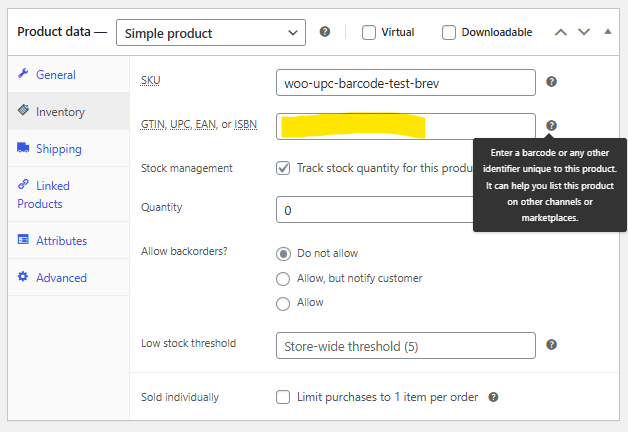628x432 pixels.
Task: Check Limit purchases to 1 item
Action: tap(284, 397)
